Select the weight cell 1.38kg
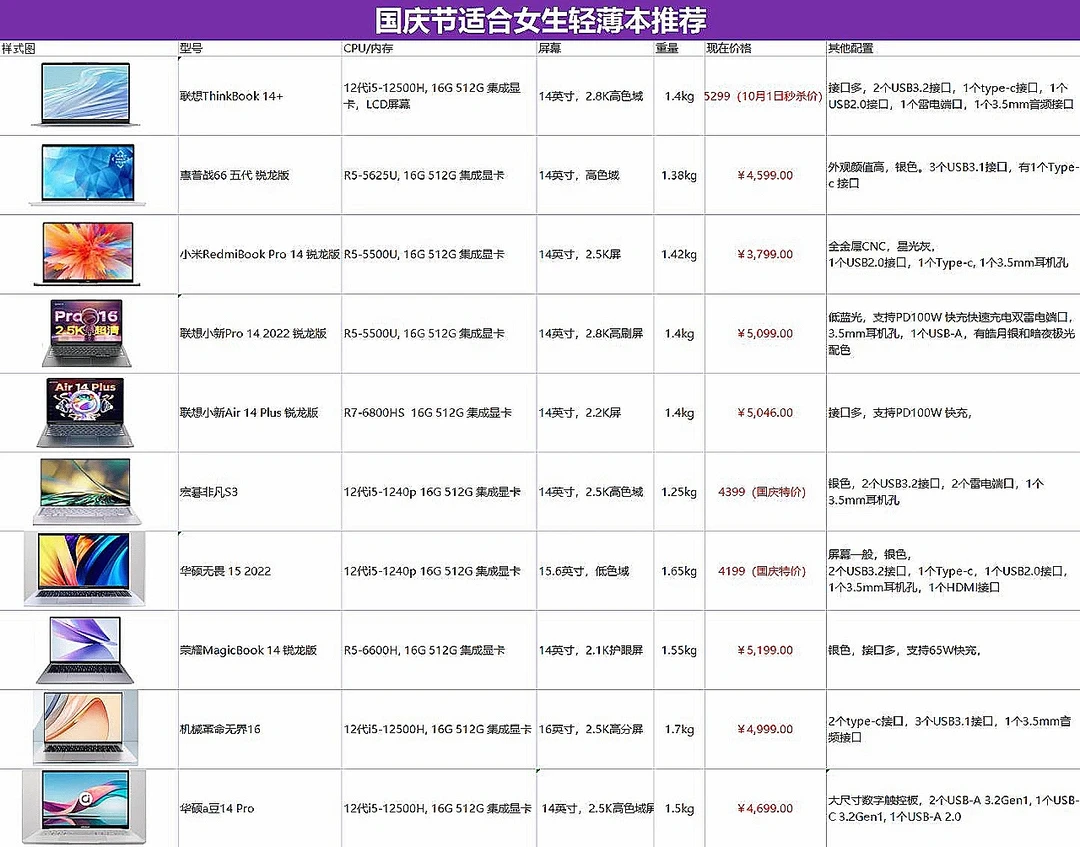This screenshot has height=847, width=1080. (x=679, y=176)
